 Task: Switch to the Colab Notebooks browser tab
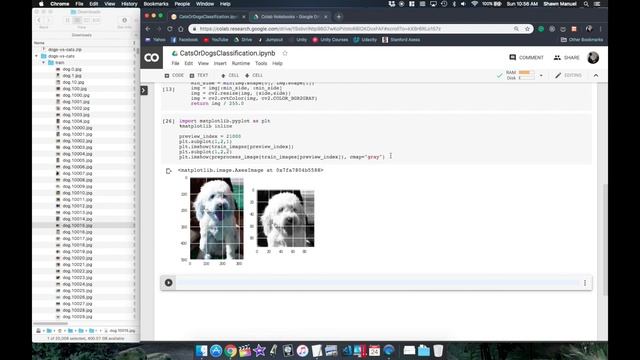(289, 17)
